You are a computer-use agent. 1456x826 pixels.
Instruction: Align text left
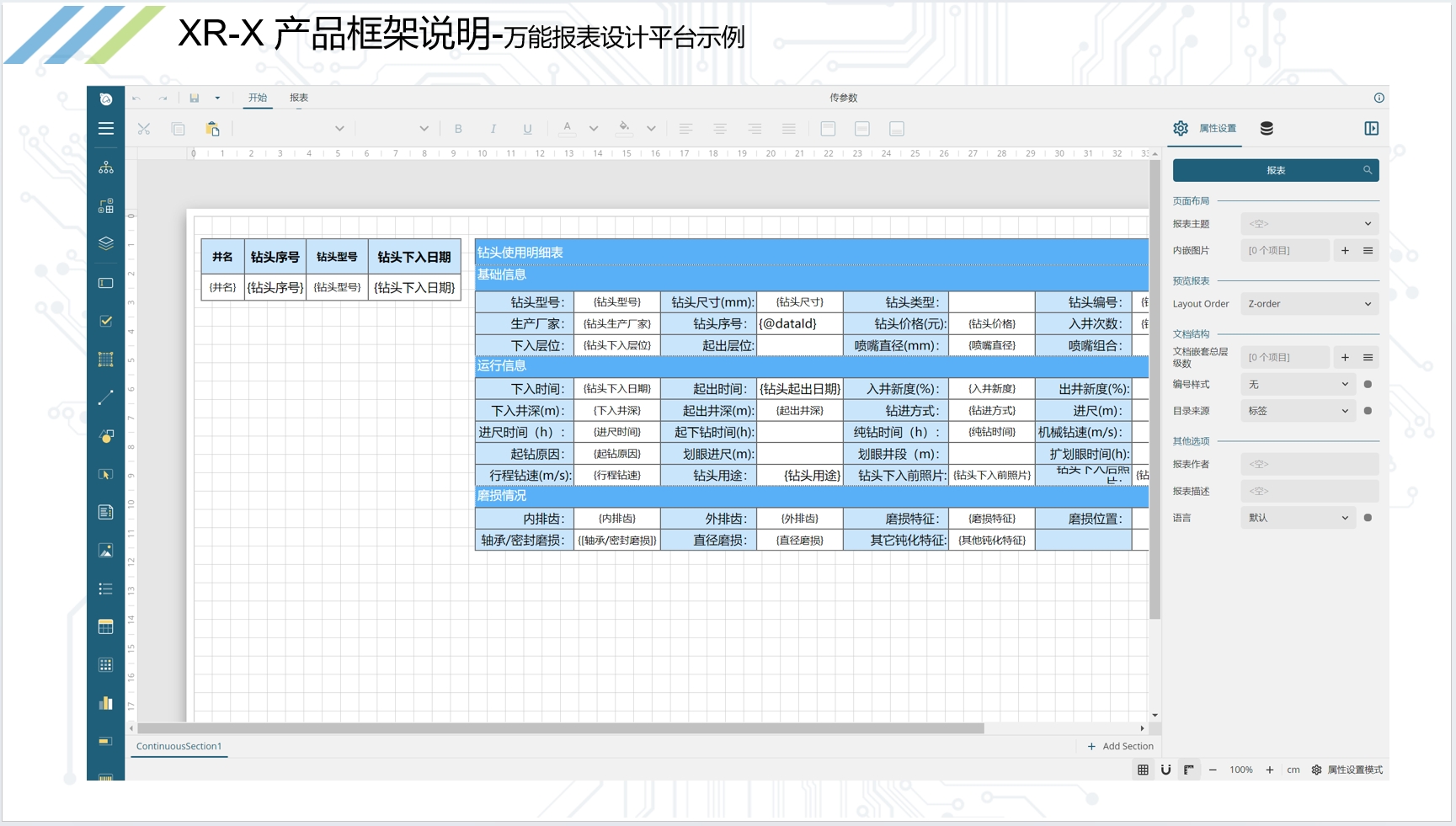pyautogui.click(x=685, y=129)
